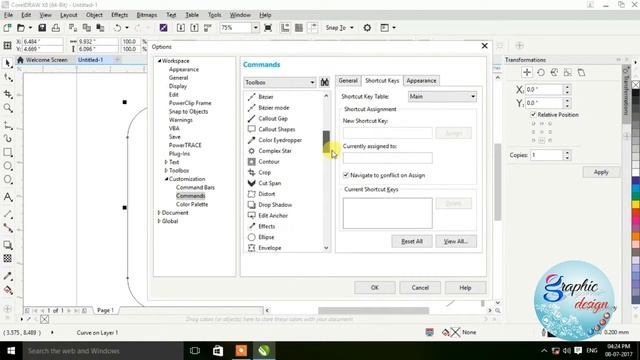Click the Position icon in Transformations docker
640x360 pixels.
coord(527,73)
